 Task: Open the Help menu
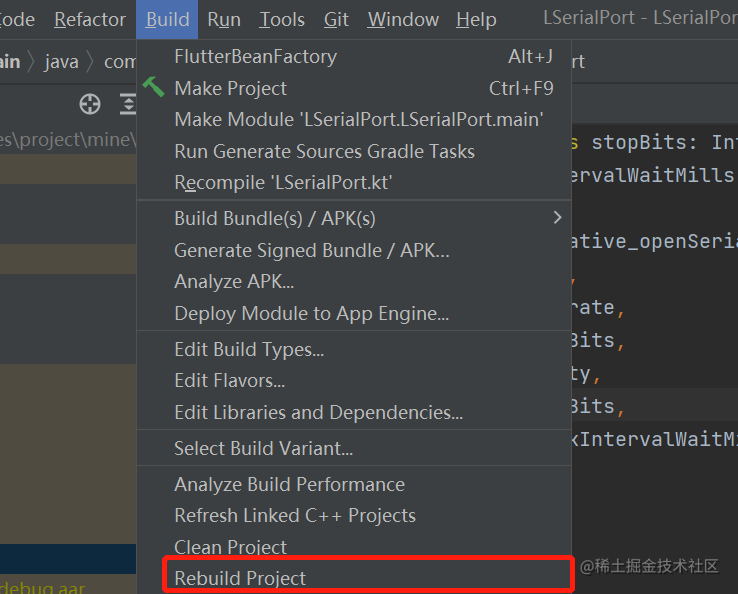[x=476, y=20]
